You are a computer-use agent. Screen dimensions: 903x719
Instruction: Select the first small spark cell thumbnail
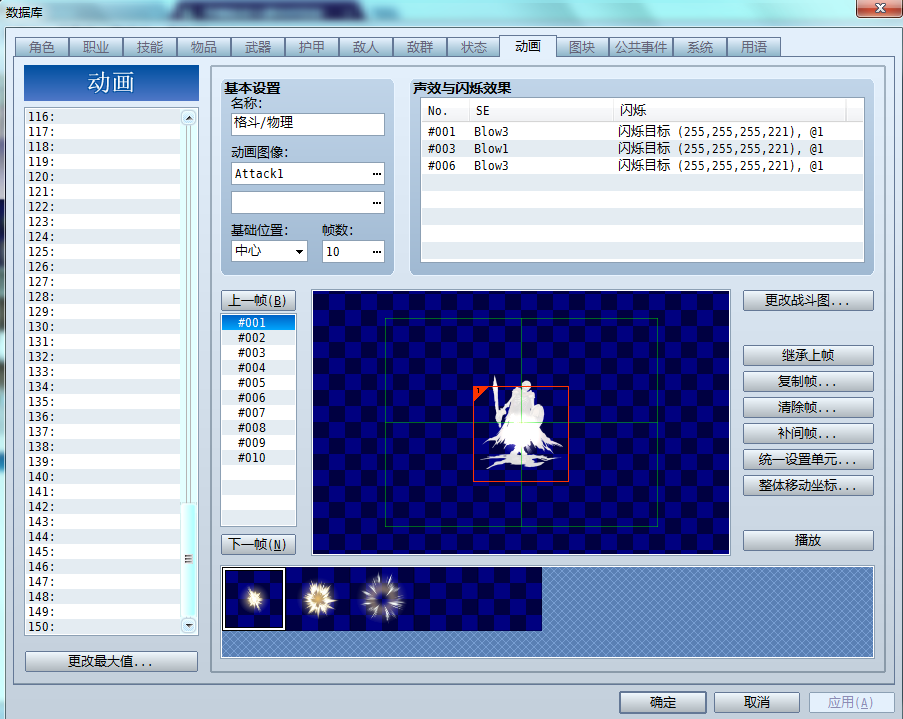254,599
